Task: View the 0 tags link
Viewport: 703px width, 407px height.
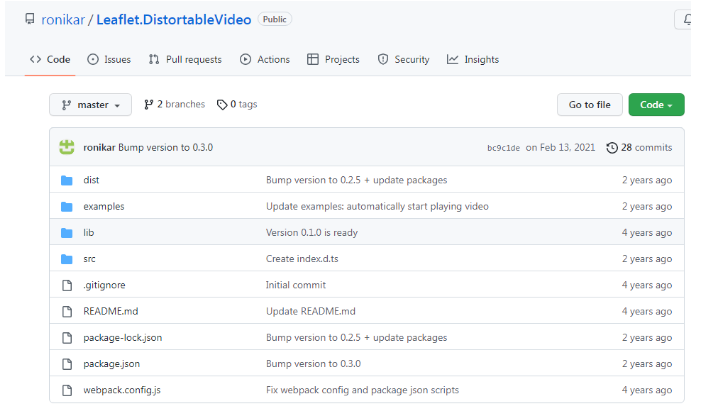Action: coord(237,104)
